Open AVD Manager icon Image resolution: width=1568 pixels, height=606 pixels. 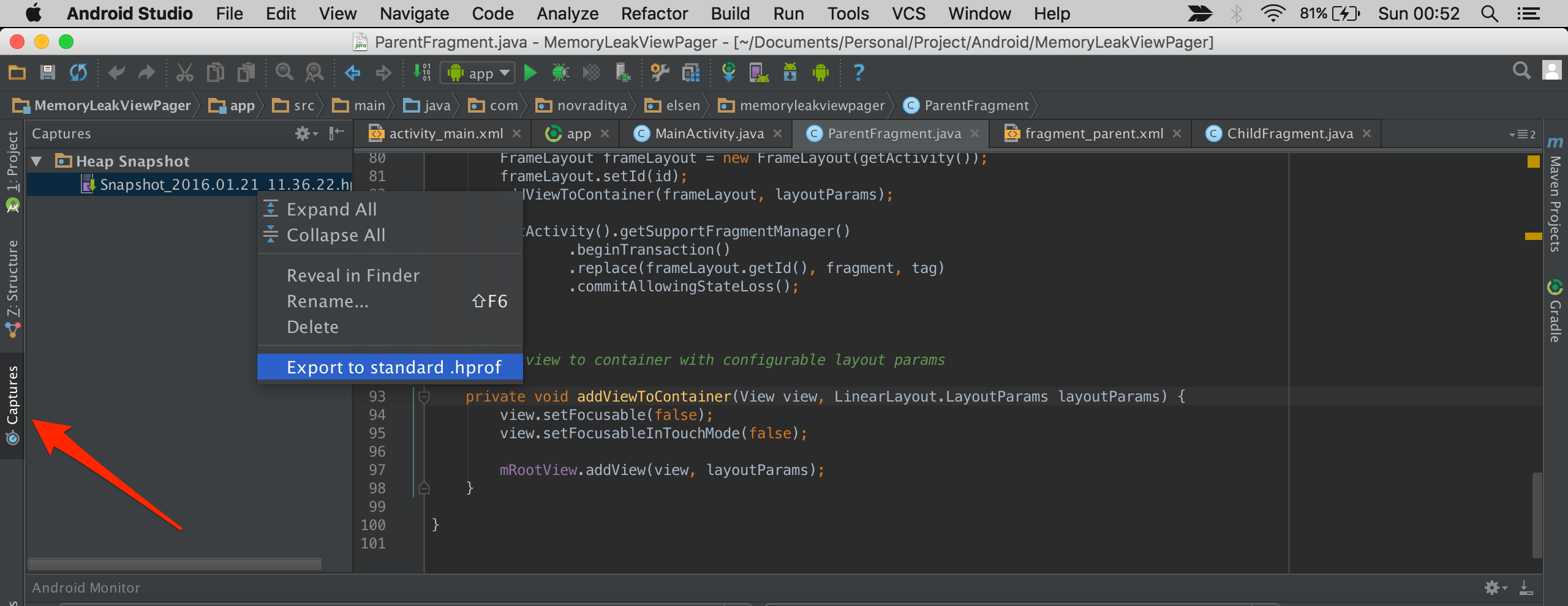759,73
